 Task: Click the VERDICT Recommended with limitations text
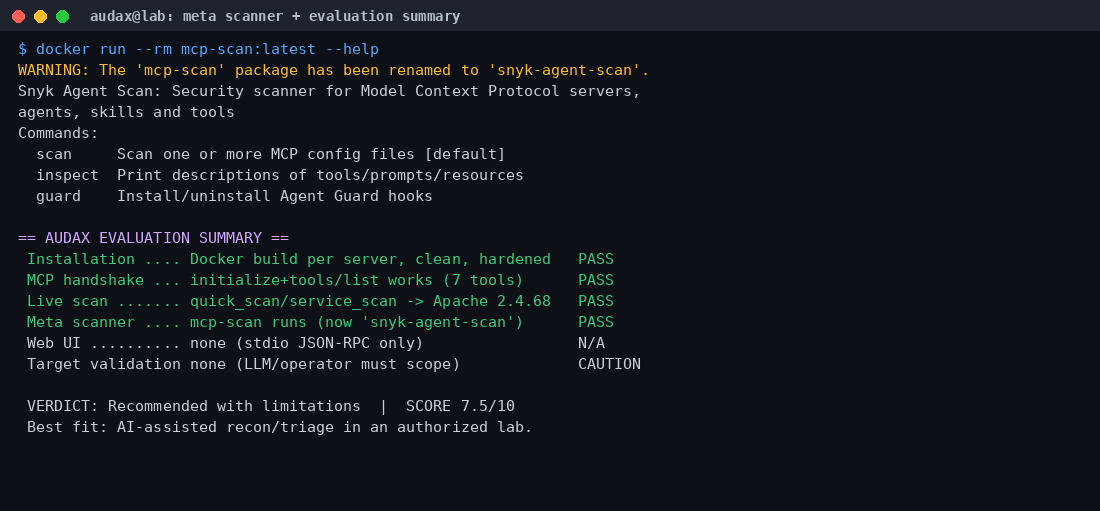(x=194, y=406)
